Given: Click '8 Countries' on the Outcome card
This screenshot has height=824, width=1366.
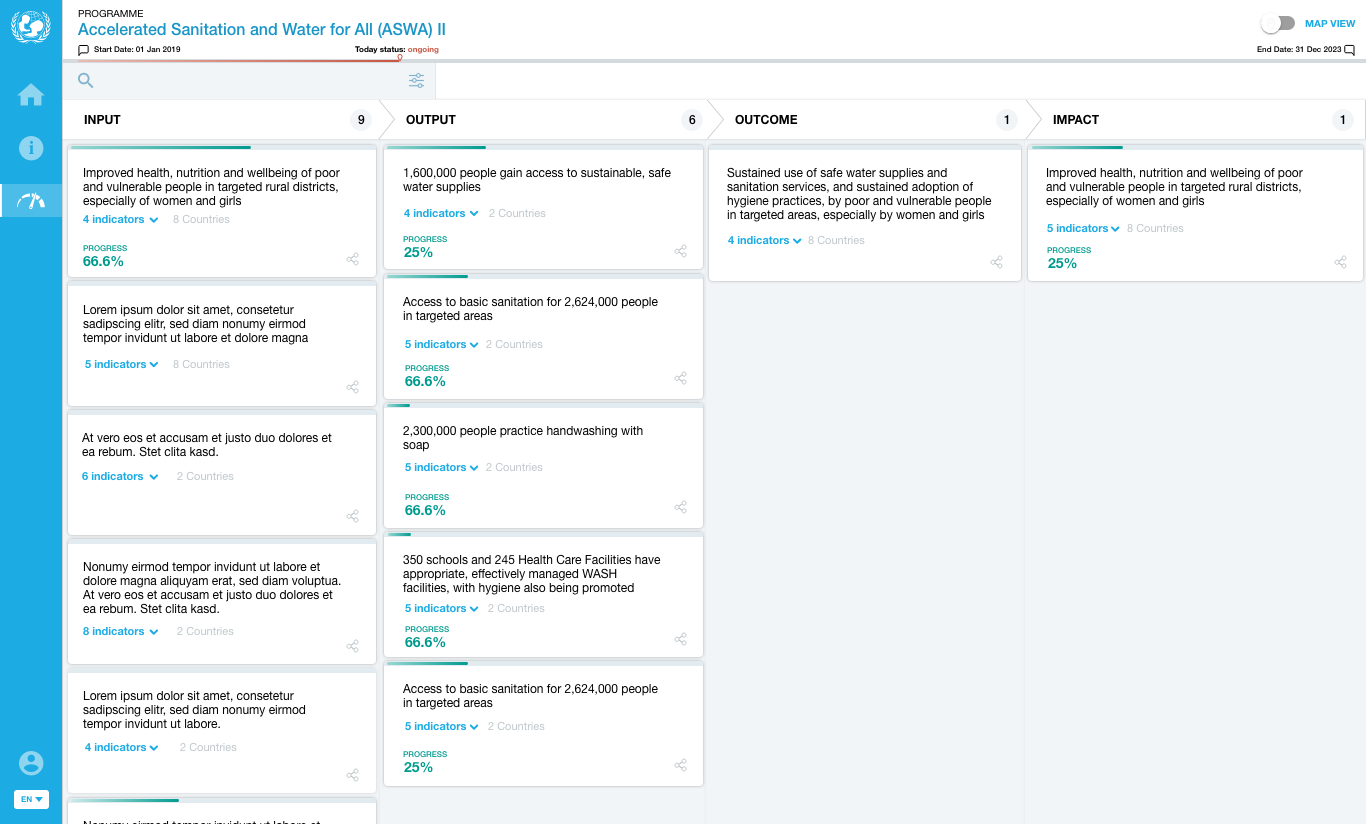Looking at the screenshot, I should (x=836, y=240).
